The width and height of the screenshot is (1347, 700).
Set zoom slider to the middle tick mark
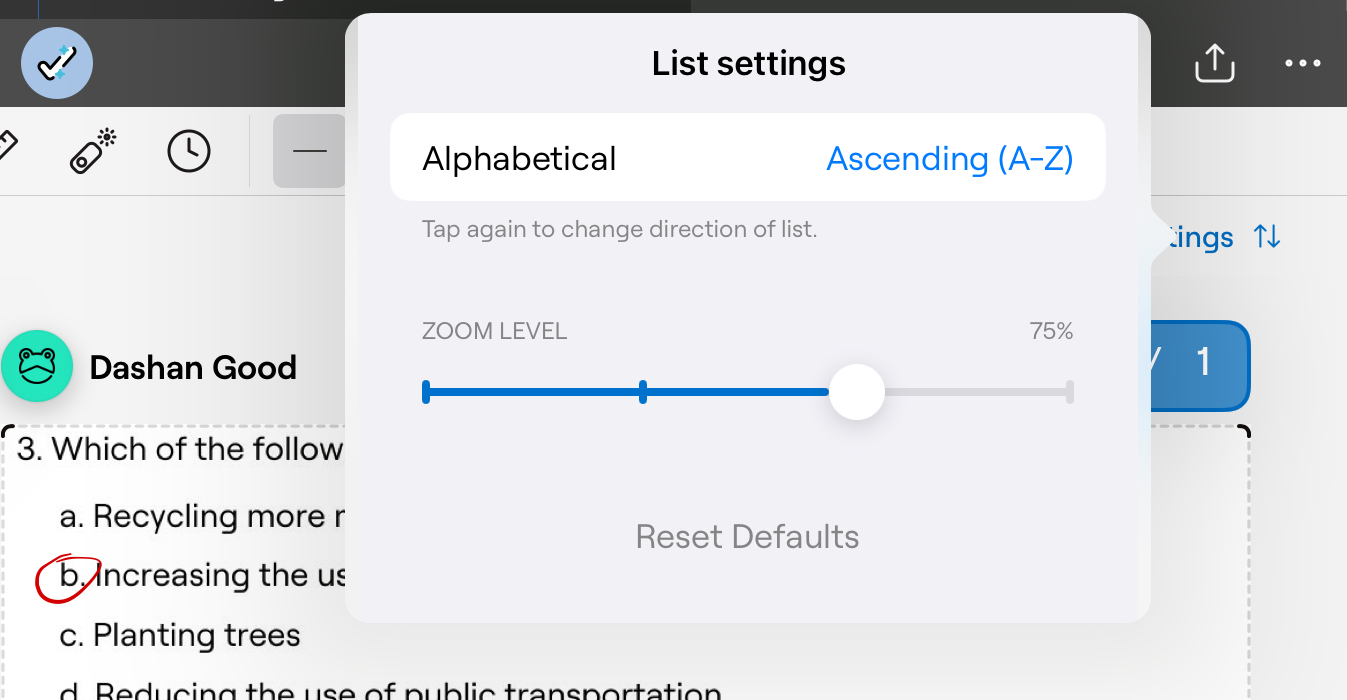642,392
